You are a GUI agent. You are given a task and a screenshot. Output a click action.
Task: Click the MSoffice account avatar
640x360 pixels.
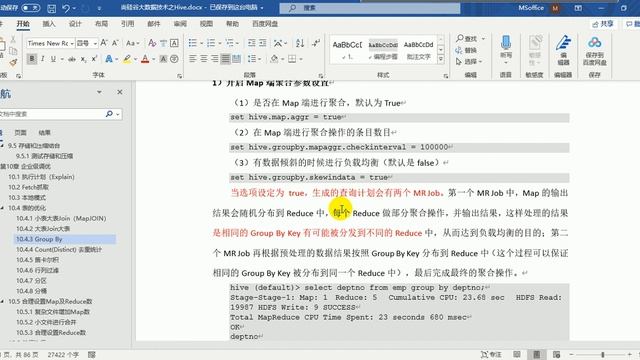pos(555,8)
